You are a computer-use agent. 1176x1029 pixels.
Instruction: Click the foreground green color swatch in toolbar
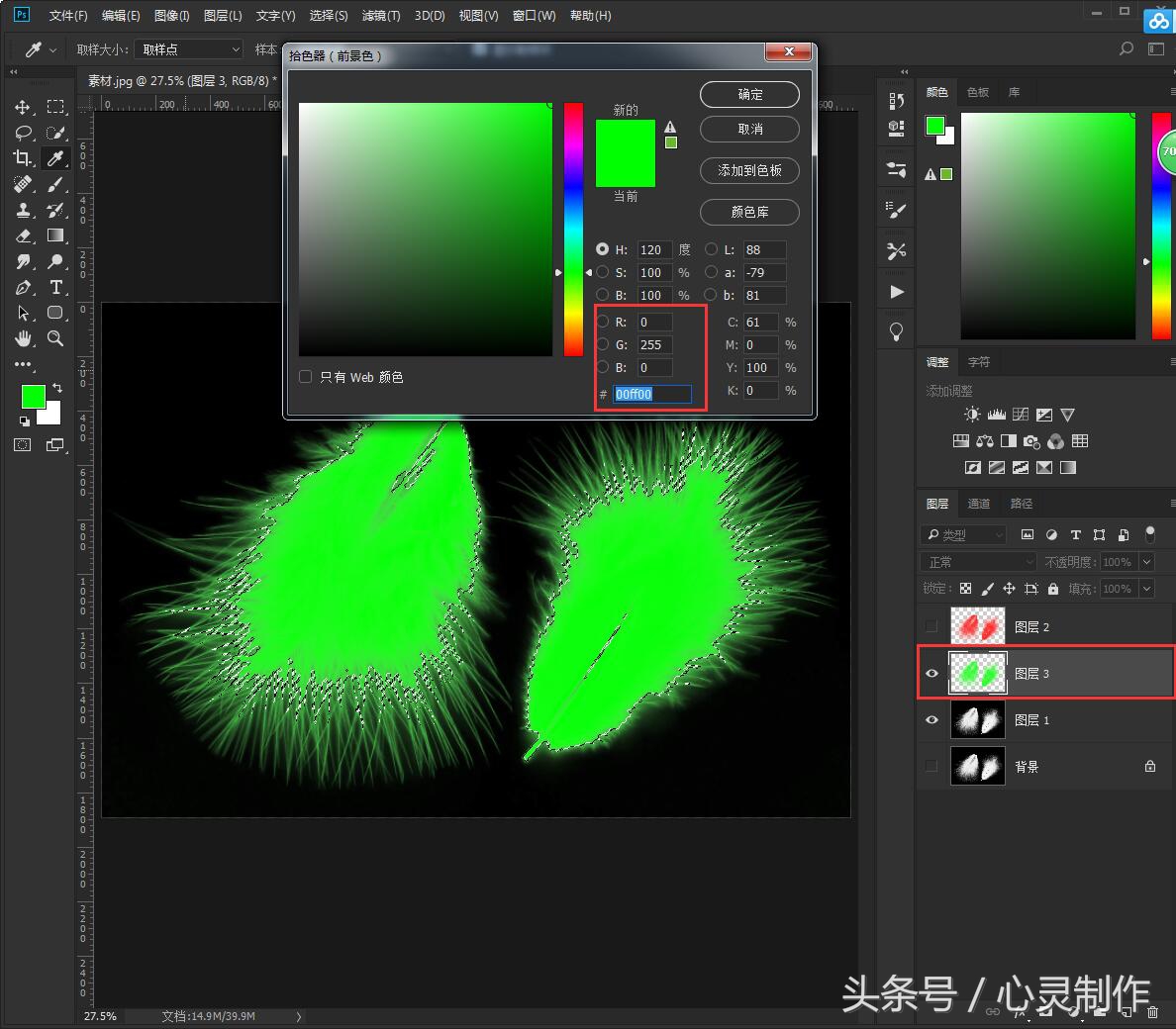coord(32,396)
